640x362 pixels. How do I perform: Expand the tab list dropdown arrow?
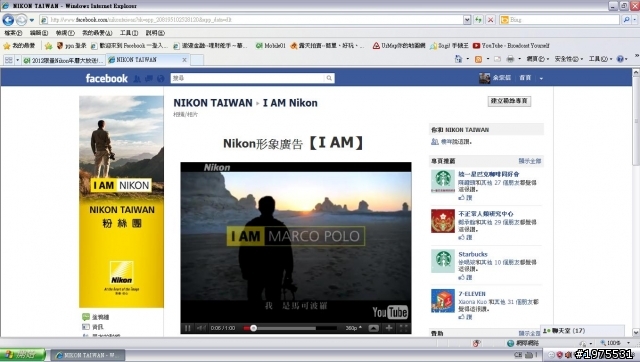point(18,60)
